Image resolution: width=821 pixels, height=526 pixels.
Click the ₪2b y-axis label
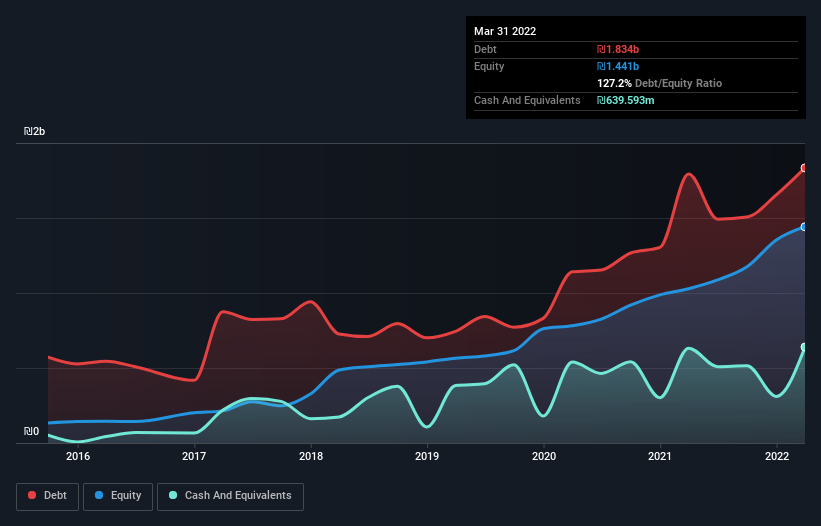point(35,131)
